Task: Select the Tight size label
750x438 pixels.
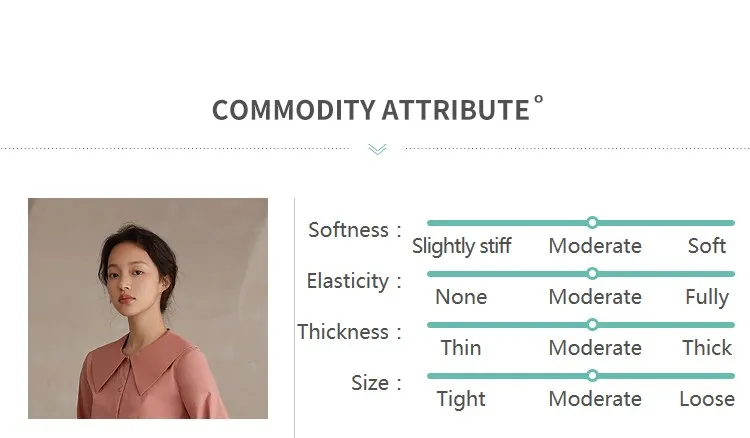Action: click(461, 399)
